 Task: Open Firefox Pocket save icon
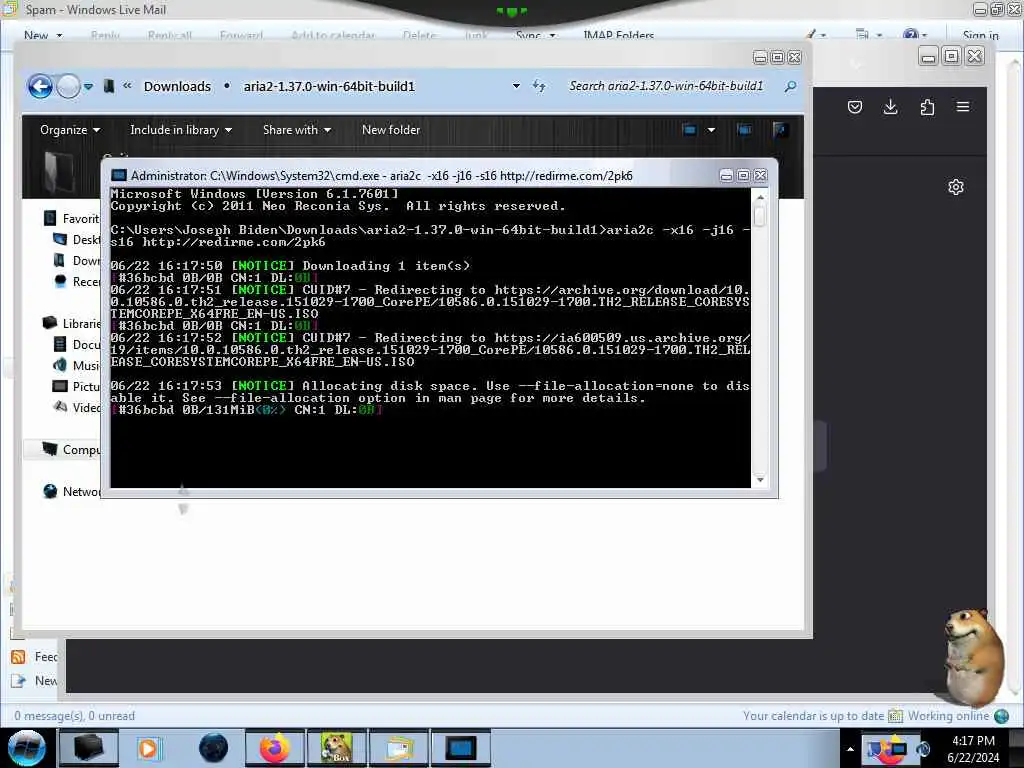click(854, 107)
